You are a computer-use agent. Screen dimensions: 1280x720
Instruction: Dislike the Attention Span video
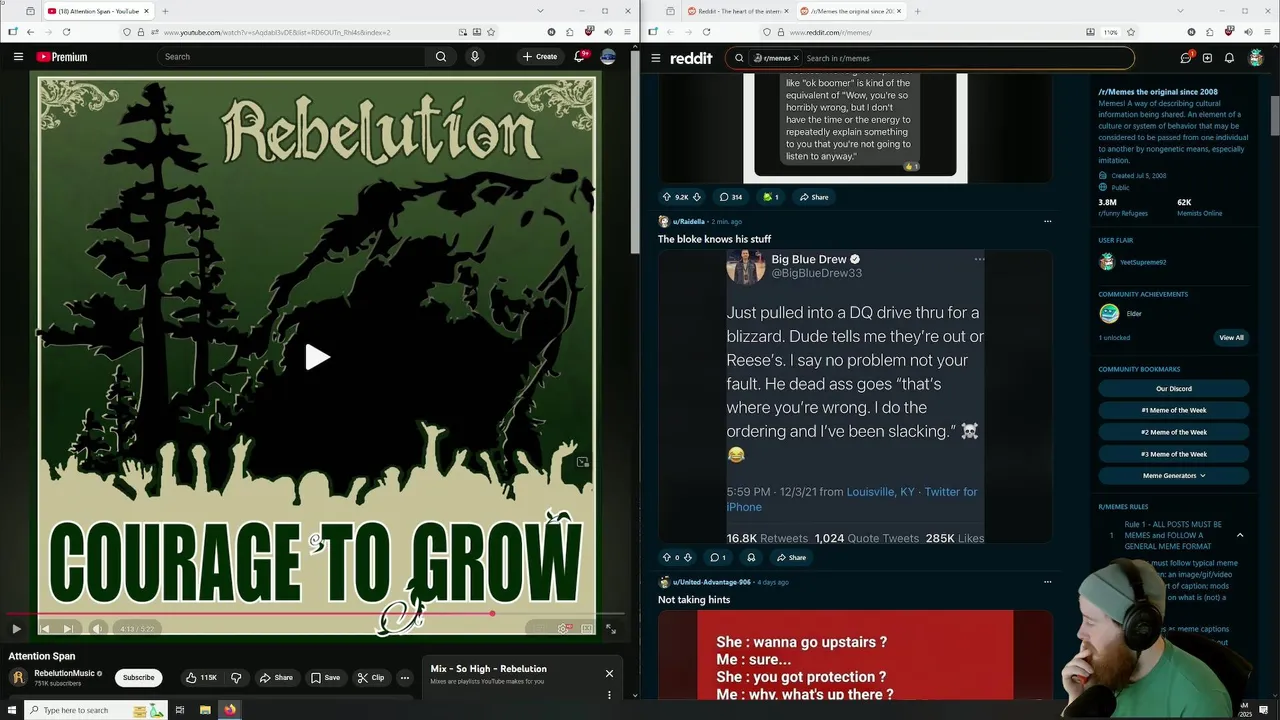(x=236, y=678)
